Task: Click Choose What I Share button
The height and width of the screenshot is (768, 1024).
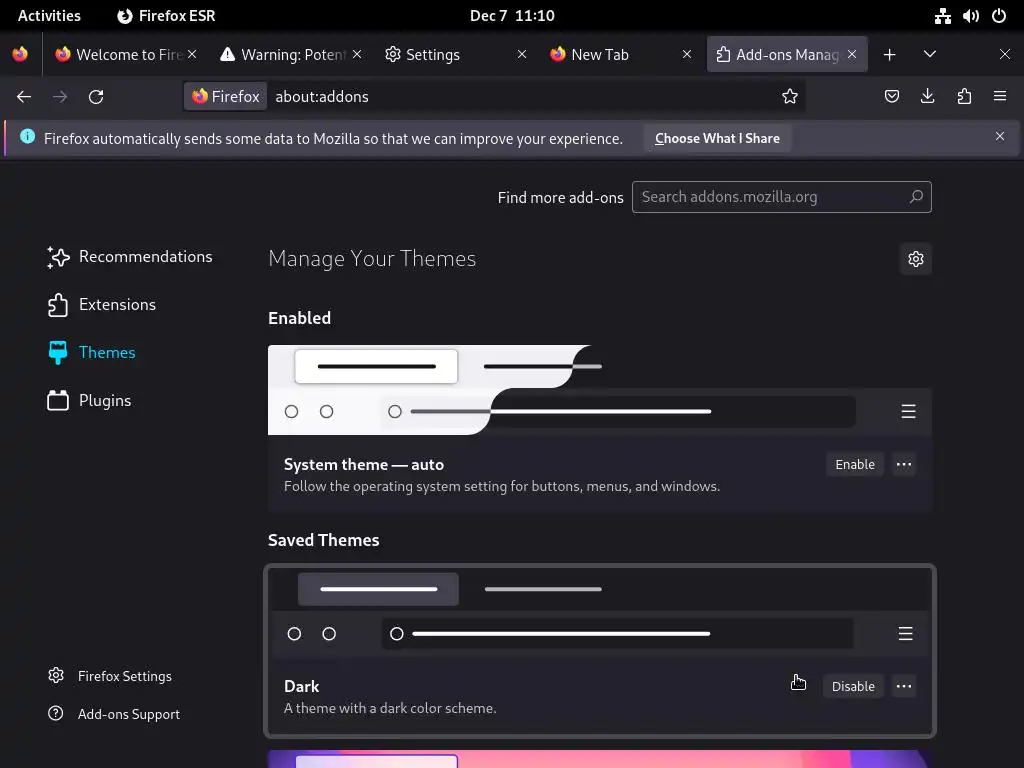Action: pyautogui.click(x=717, y=138)
